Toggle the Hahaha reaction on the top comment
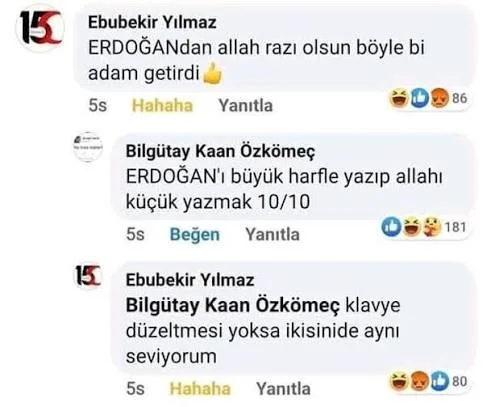This screenshot has height=407, width=491. pos(162,106)
